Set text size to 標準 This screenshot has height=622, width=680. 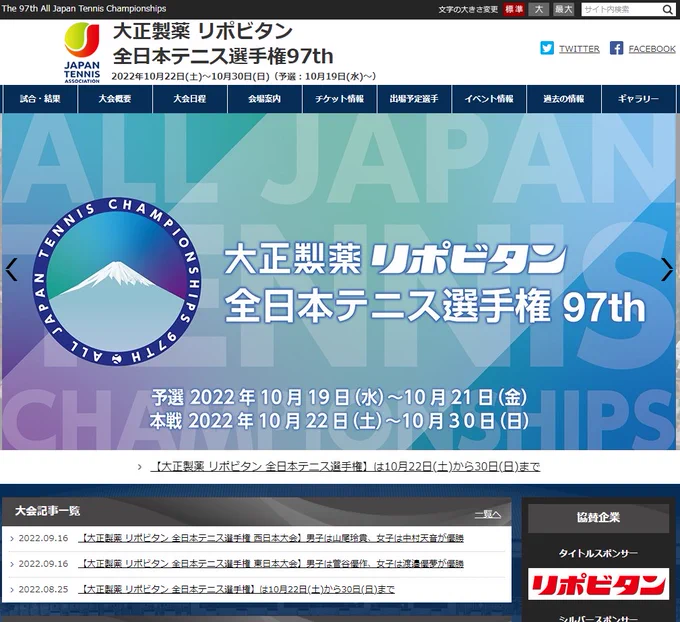pos(514,9)
